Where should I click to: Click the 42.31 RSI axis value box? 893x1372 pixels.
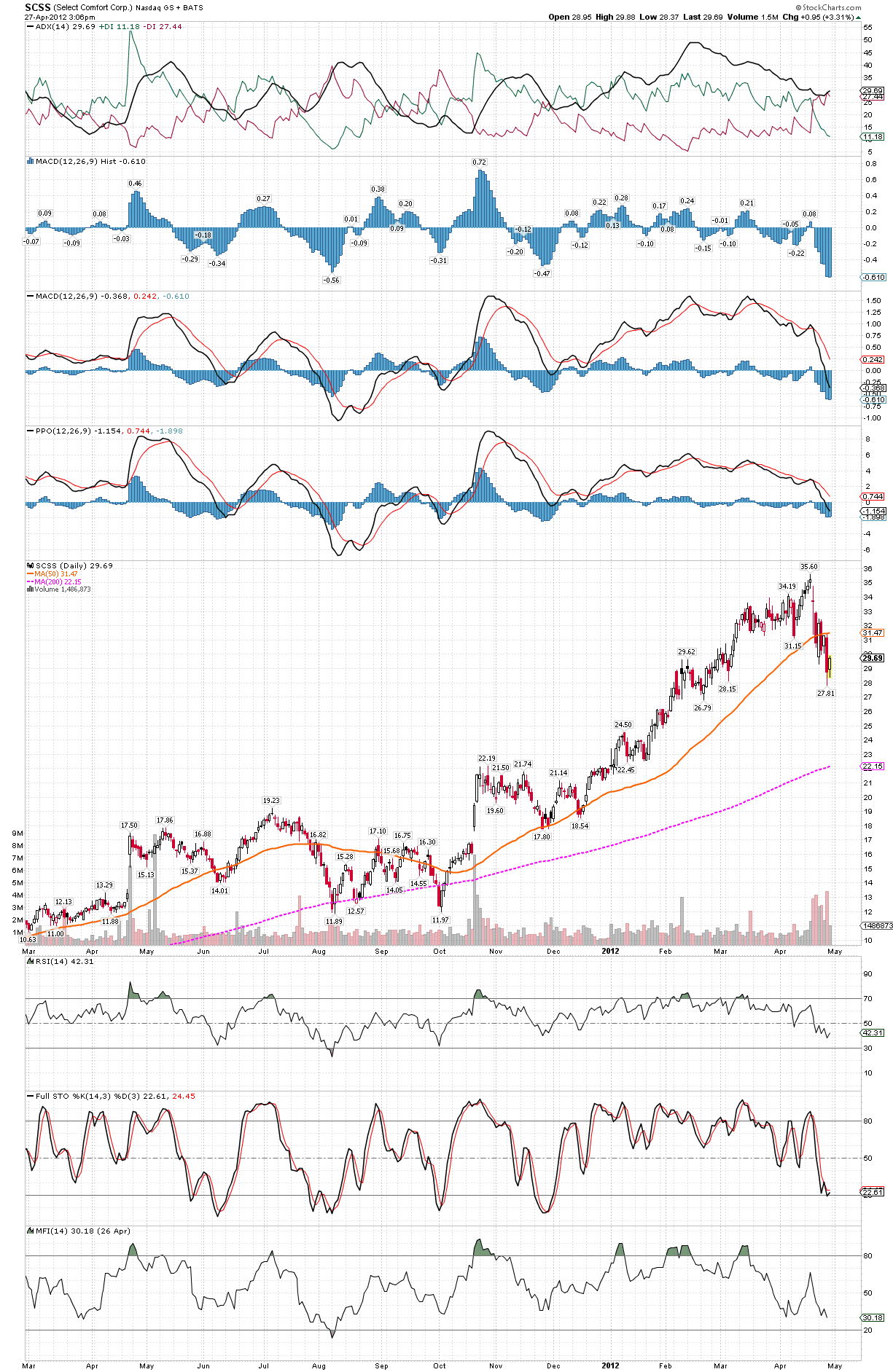873,1032
